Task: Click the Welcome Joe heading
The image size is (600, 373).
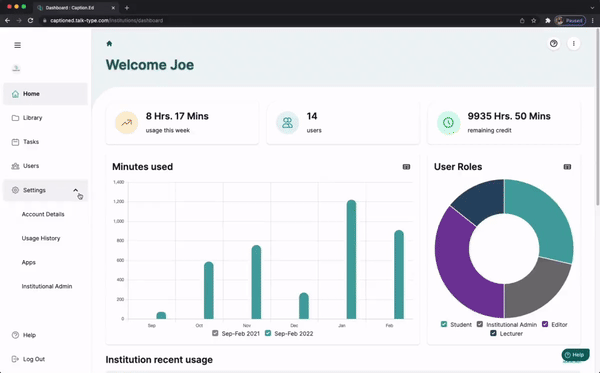Action: coord(150,65)
